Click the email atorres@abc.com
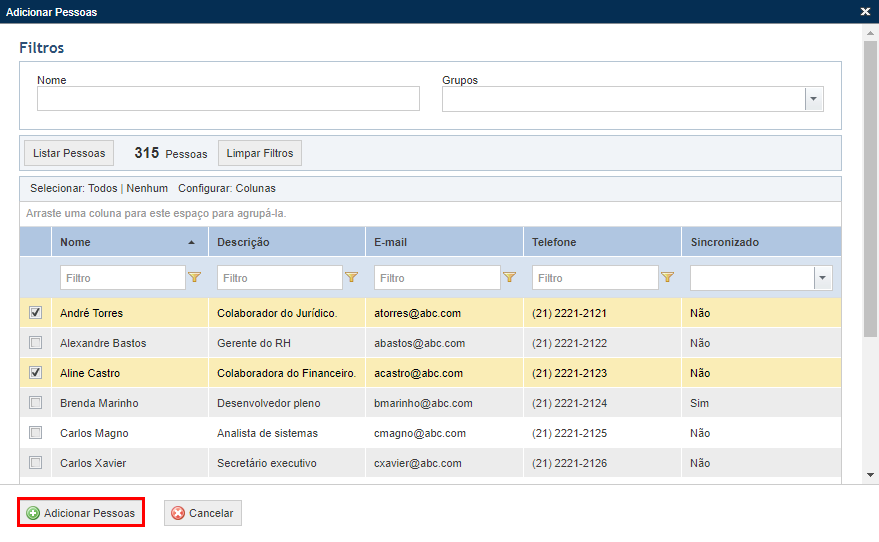 coord(418,313)
